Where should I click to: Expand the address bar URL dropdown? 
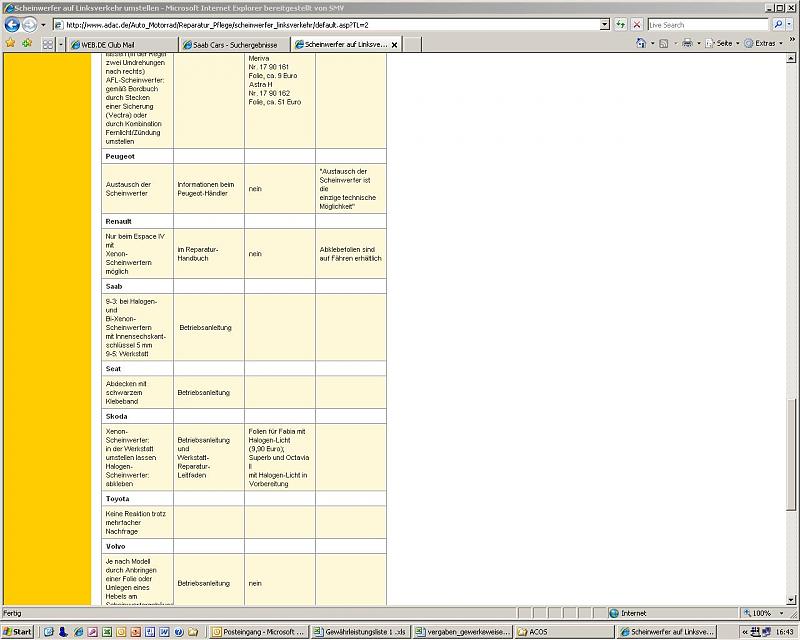605,24
